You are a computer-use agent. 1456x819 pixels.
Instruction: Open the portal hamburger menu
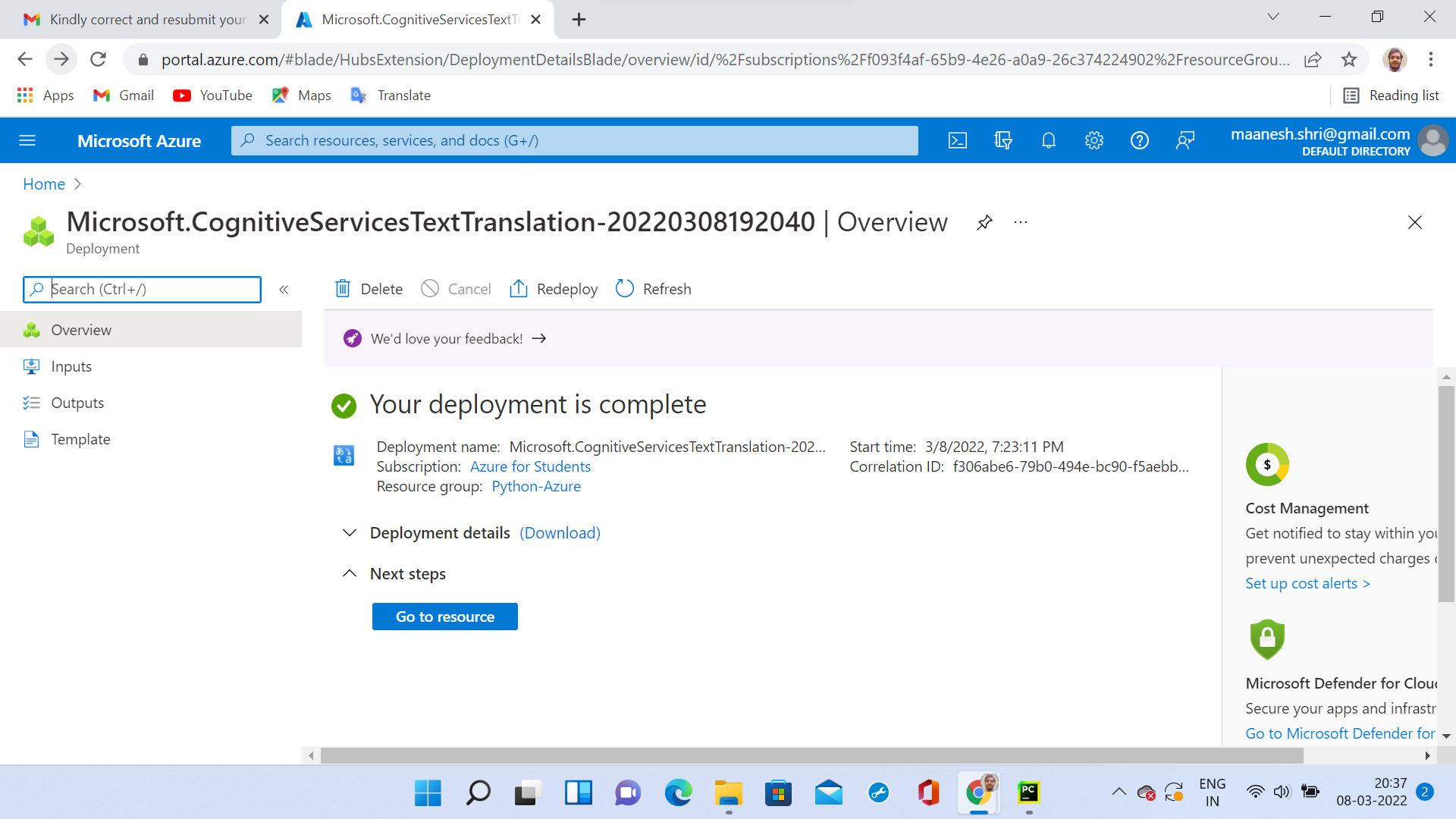27,140
